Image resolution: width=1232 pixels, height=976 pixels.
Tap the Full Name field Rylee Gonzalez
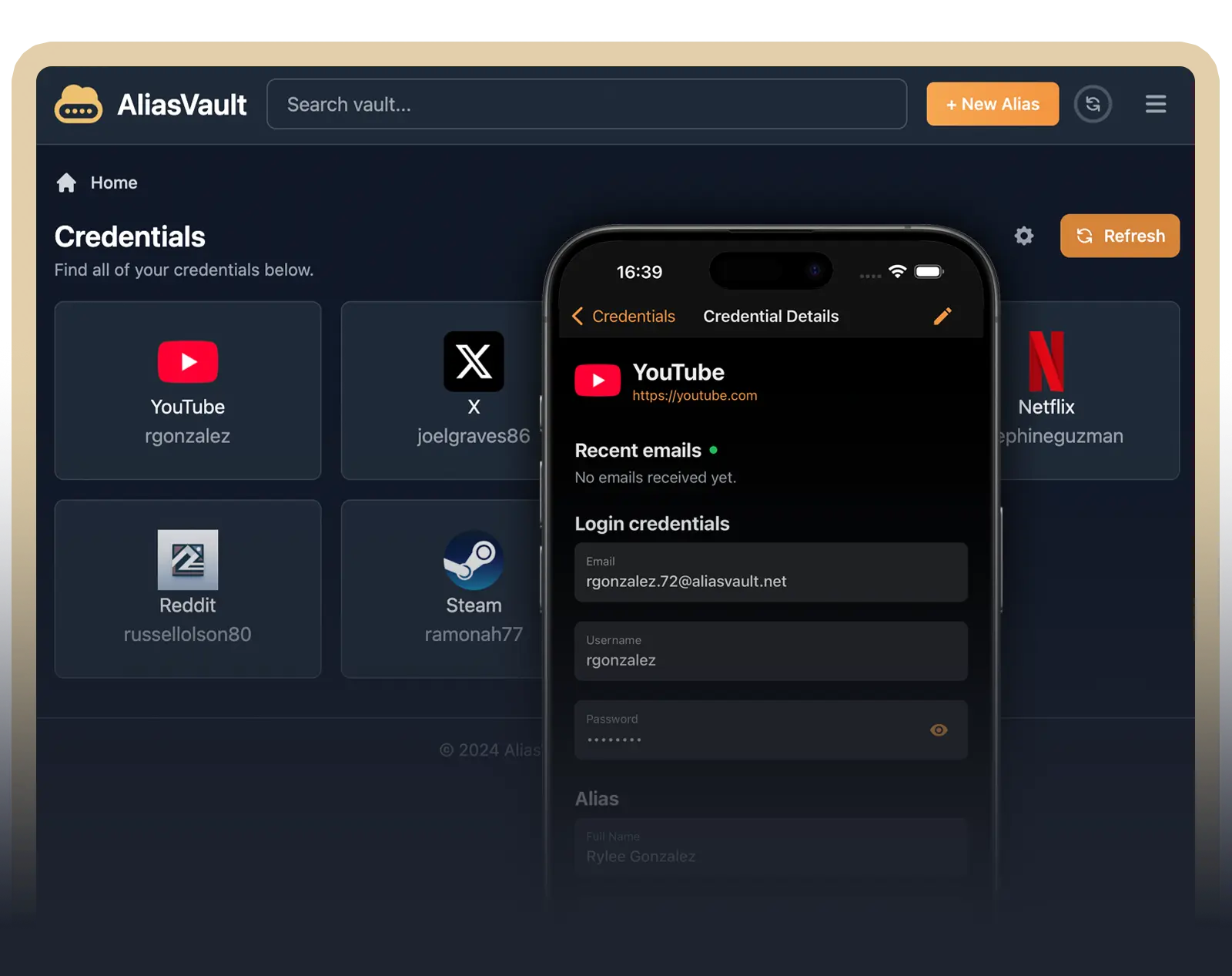click(x=771, y=847)
